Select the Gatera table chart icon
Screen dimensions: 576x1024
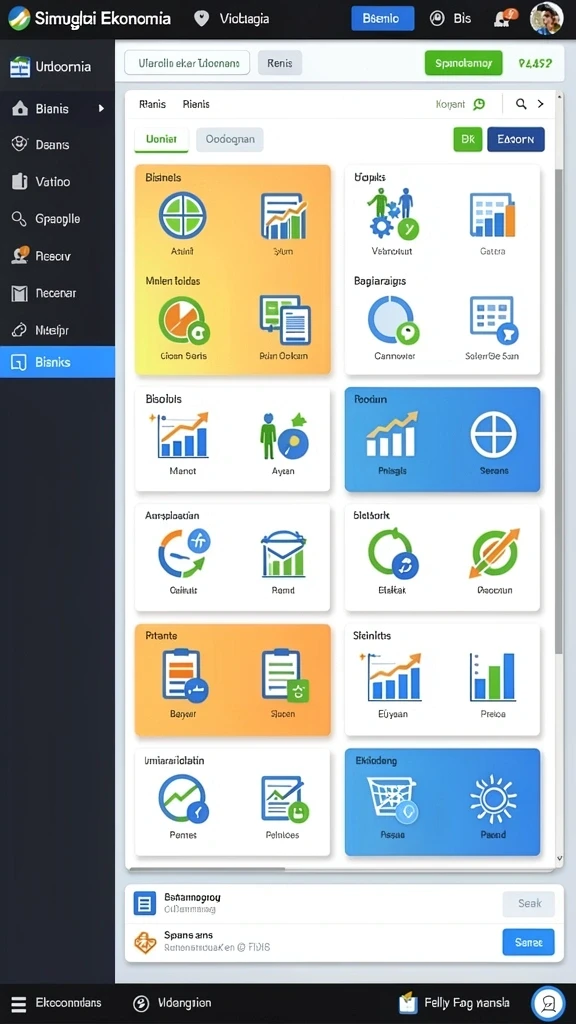[x=492, y=215]
